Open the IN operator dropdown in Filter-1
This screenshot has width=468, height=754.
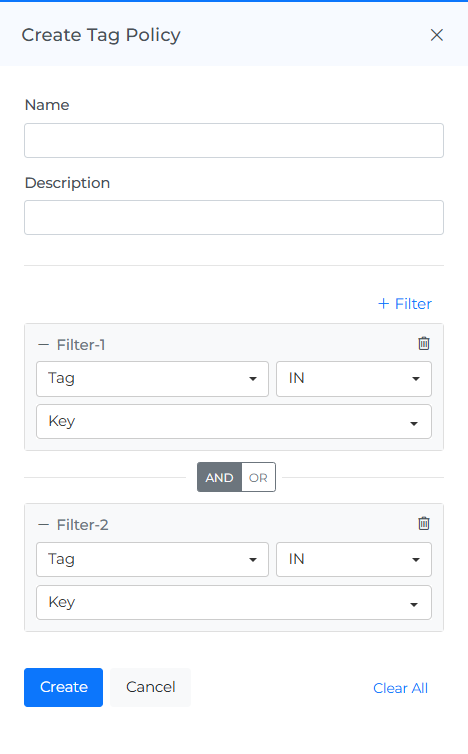coord(354,379)
